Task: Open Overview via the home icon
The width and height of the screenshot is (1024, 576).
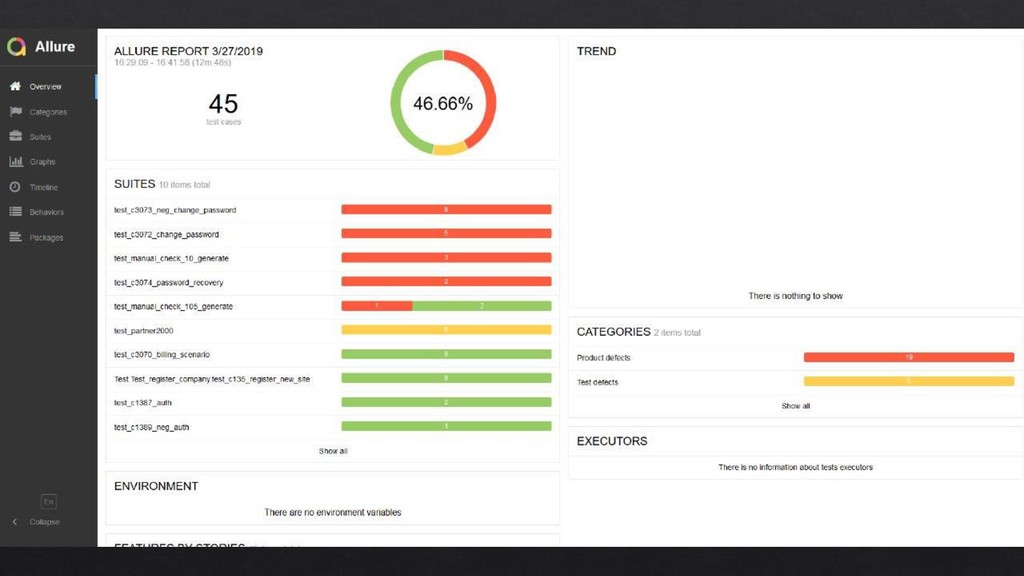Action: pos(15,86)
